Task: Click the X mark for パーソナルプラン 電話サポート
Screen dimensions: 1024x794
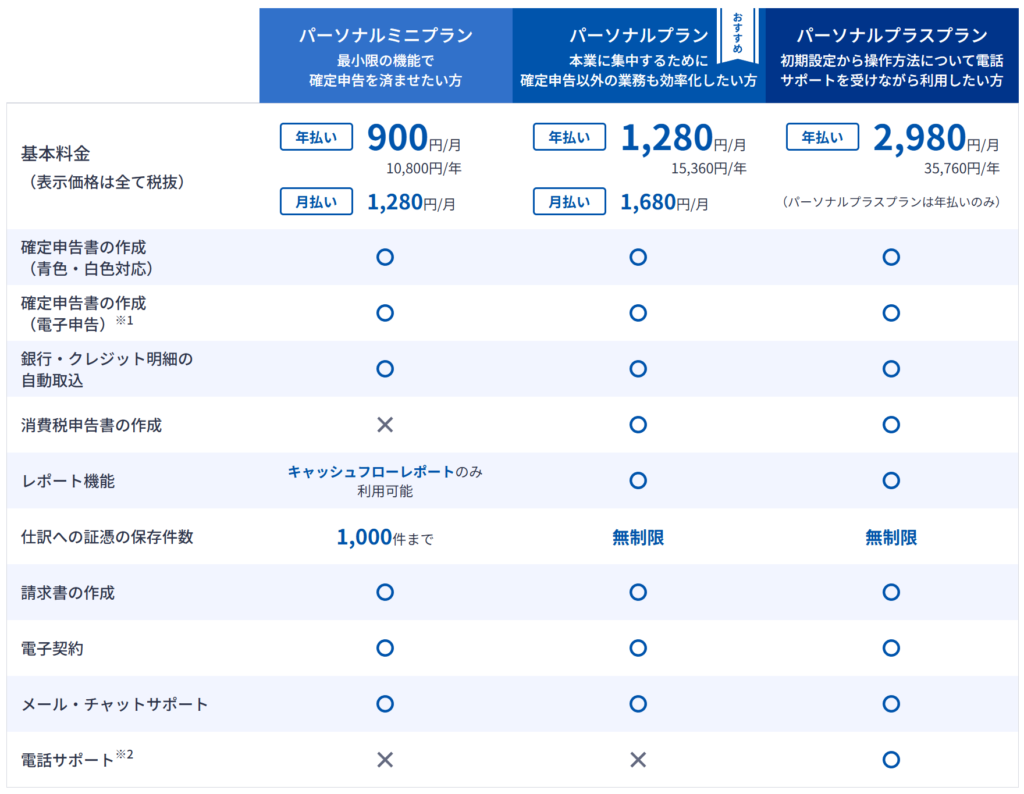Action: click(638, 760)
